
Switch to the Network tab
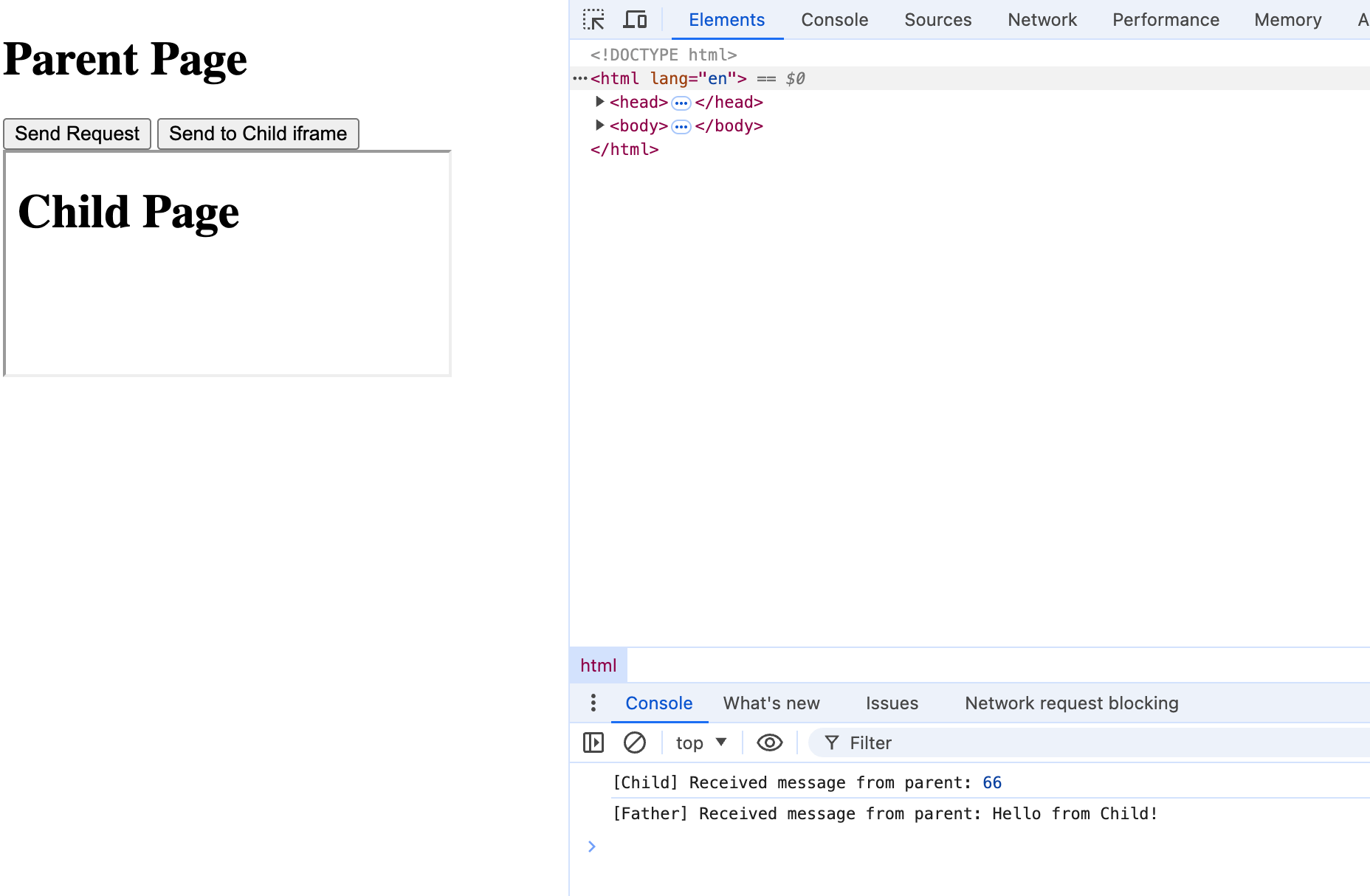tap(1042, 20)
